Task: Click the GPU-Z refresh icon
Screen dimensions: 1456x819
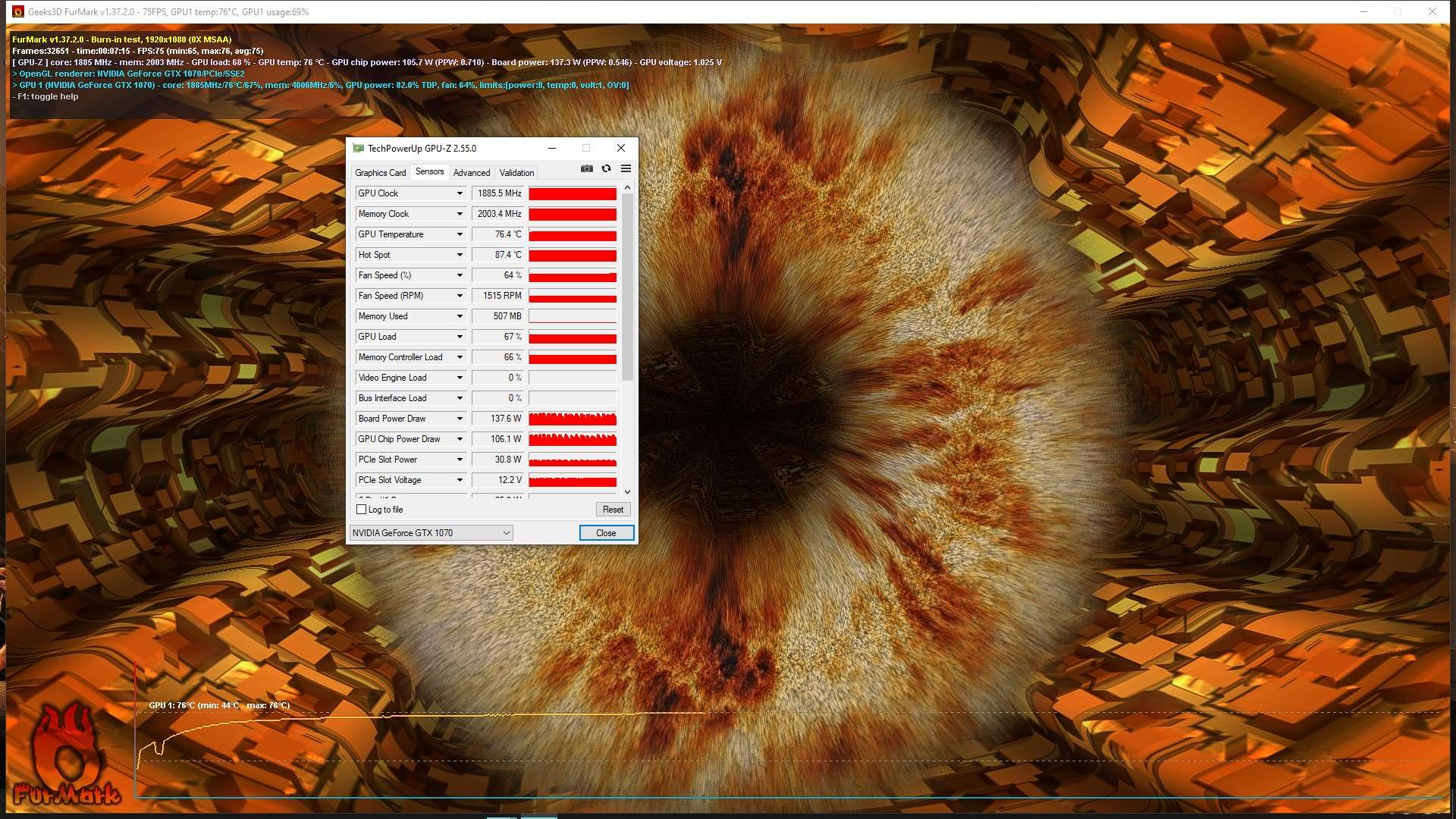Action: coord(606,168)
